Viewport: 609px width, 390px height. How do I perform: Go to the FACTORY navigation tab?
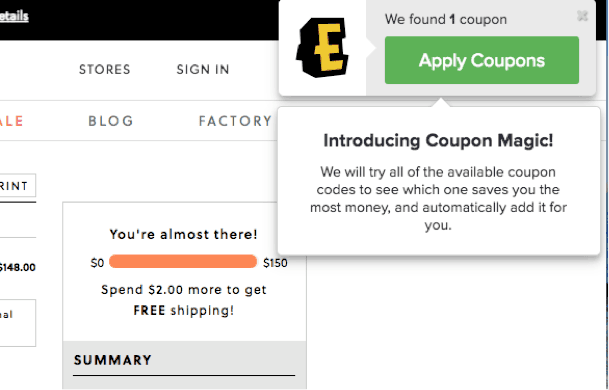[235, 121]
